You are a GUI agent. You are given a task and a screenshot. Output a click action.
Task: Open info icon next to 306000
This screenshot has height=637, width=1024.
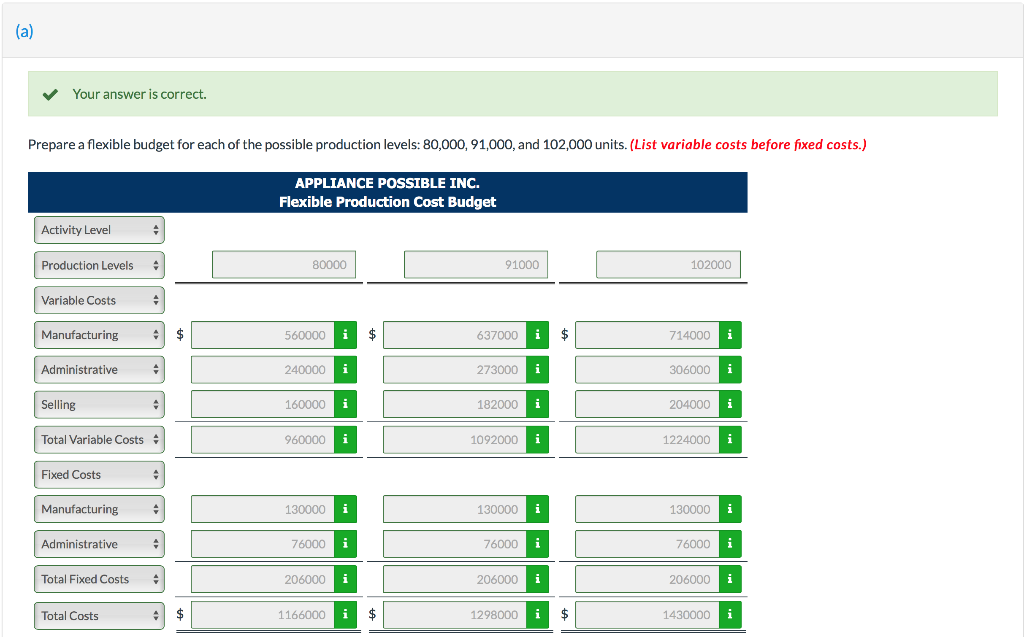click(x=729, y=370)
